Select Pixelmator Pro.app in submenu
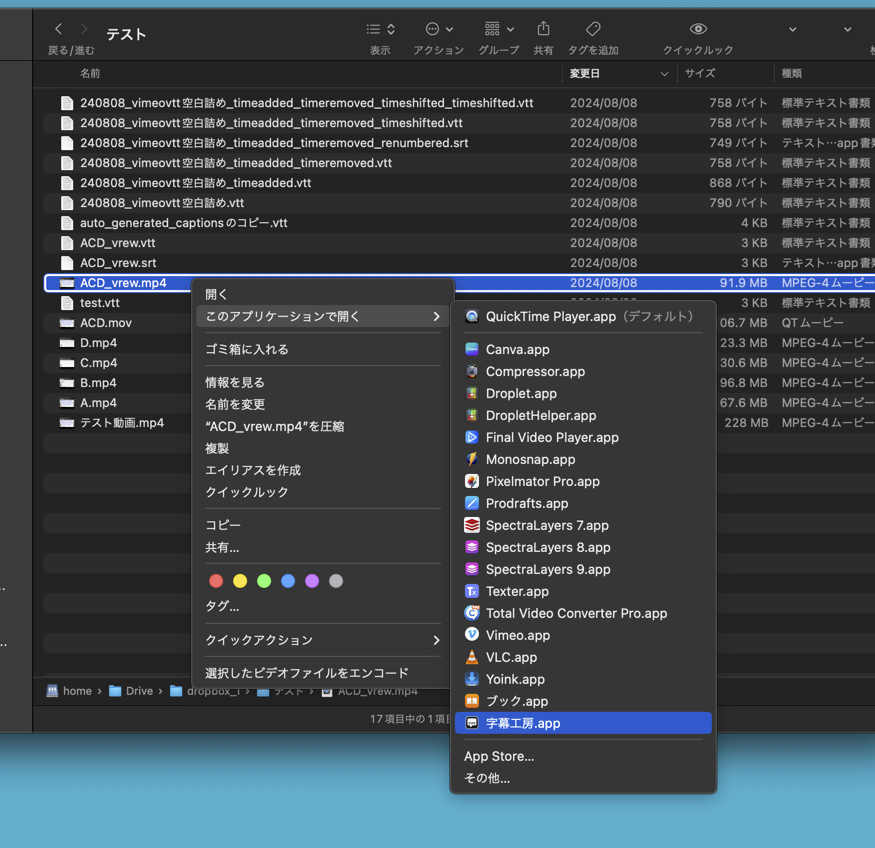This screenshot has width=875, height=848. 542,481
